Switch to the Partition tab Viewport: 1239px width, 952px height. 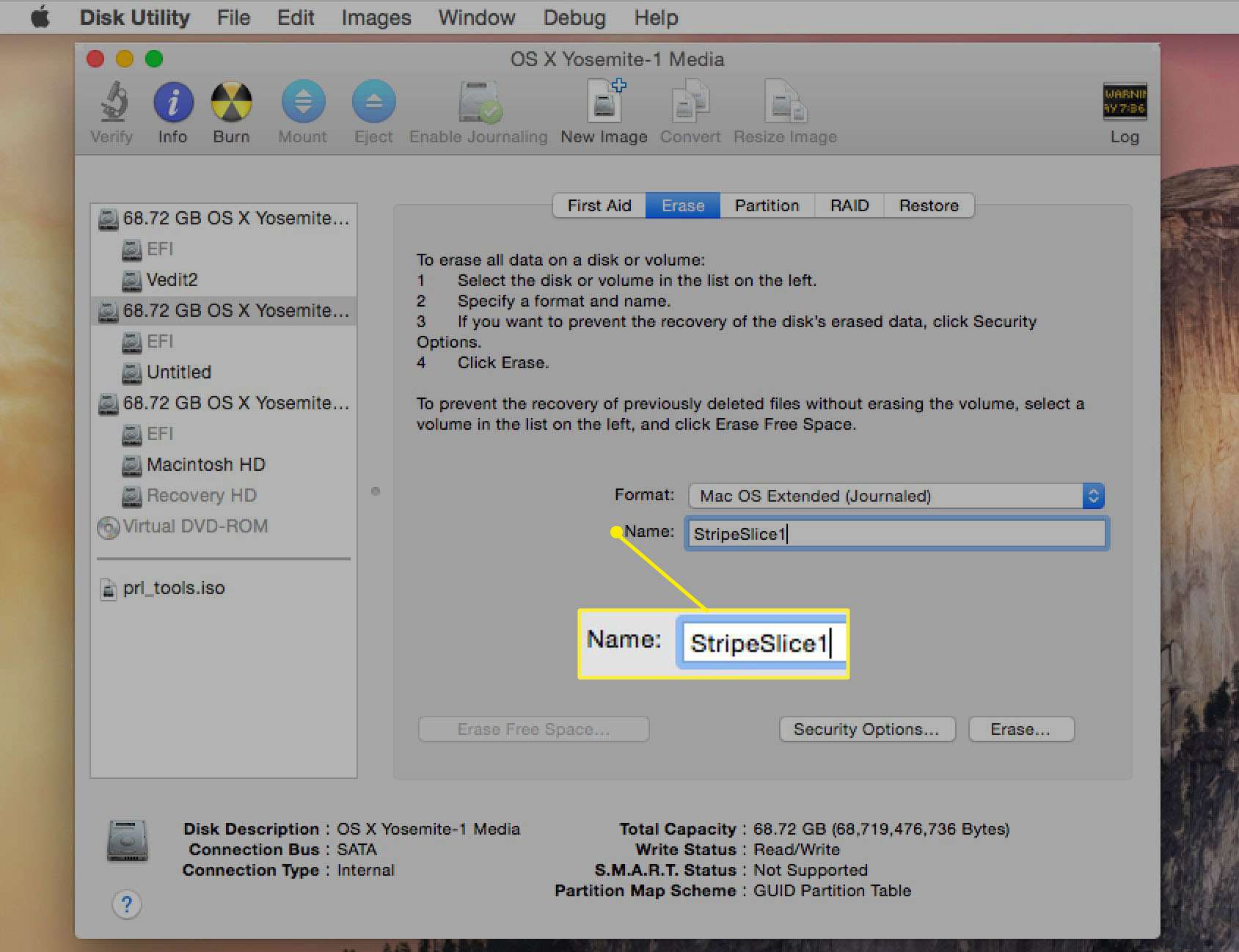[767, 205]
